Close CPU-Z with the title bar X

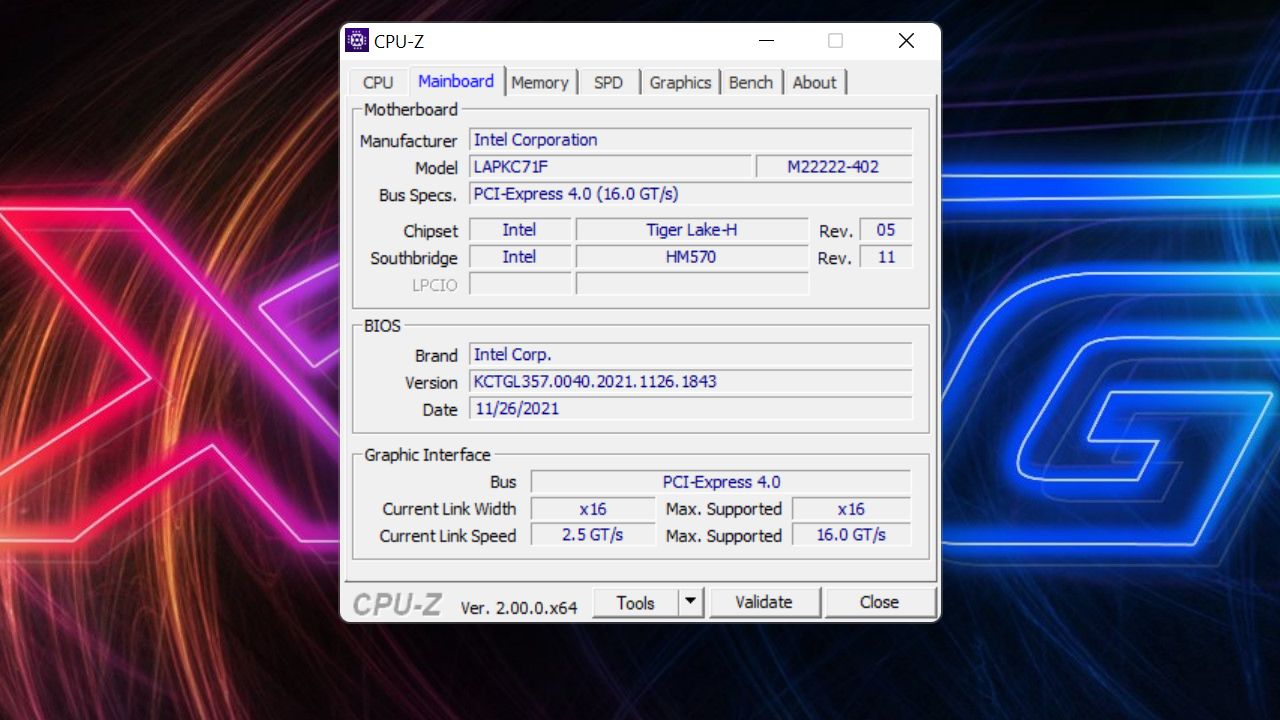click(x=906, y=41)
